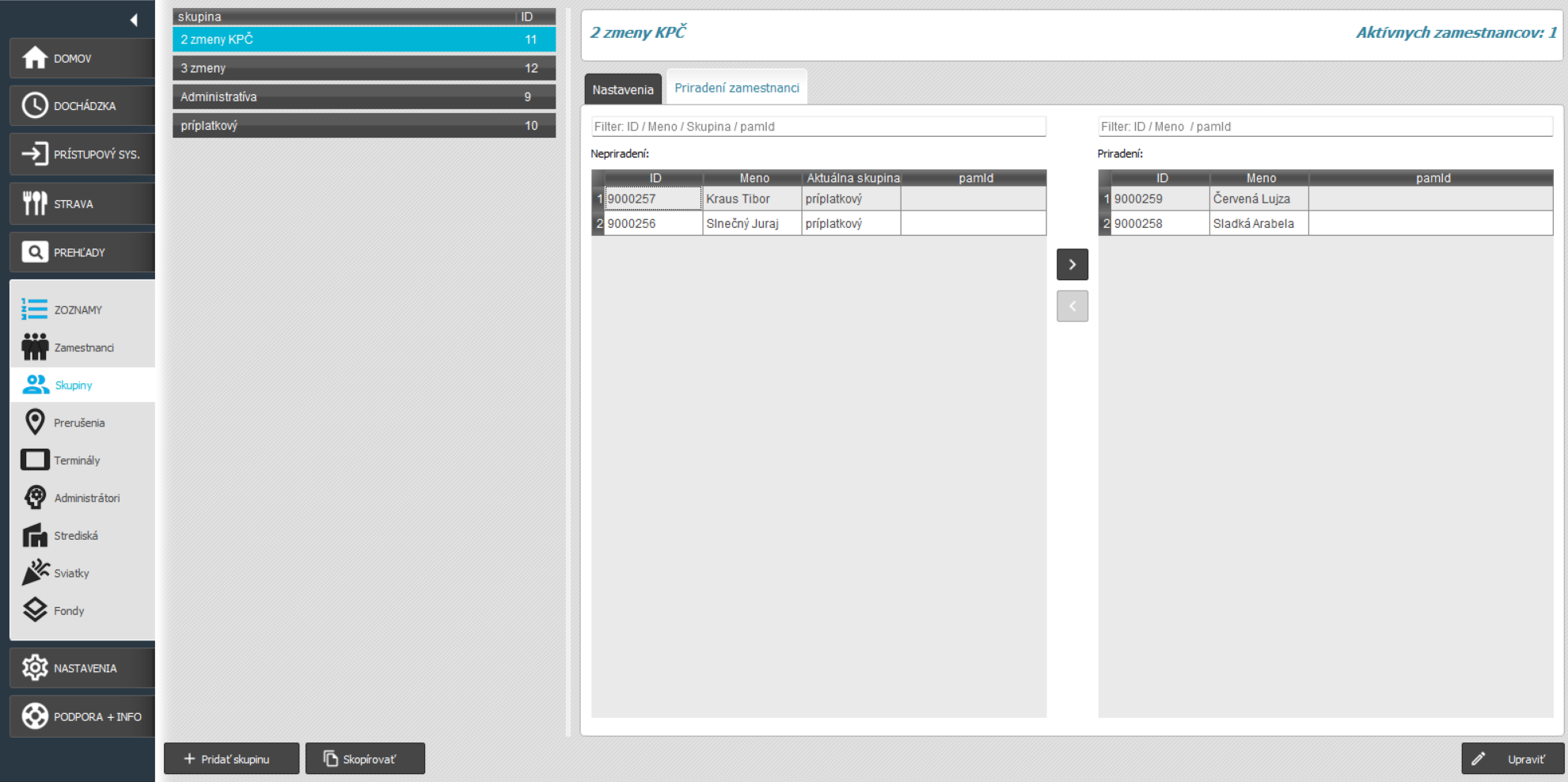Open Terminály screen icon
Screen dimensions: 1568x782
[x=35, y=460]
